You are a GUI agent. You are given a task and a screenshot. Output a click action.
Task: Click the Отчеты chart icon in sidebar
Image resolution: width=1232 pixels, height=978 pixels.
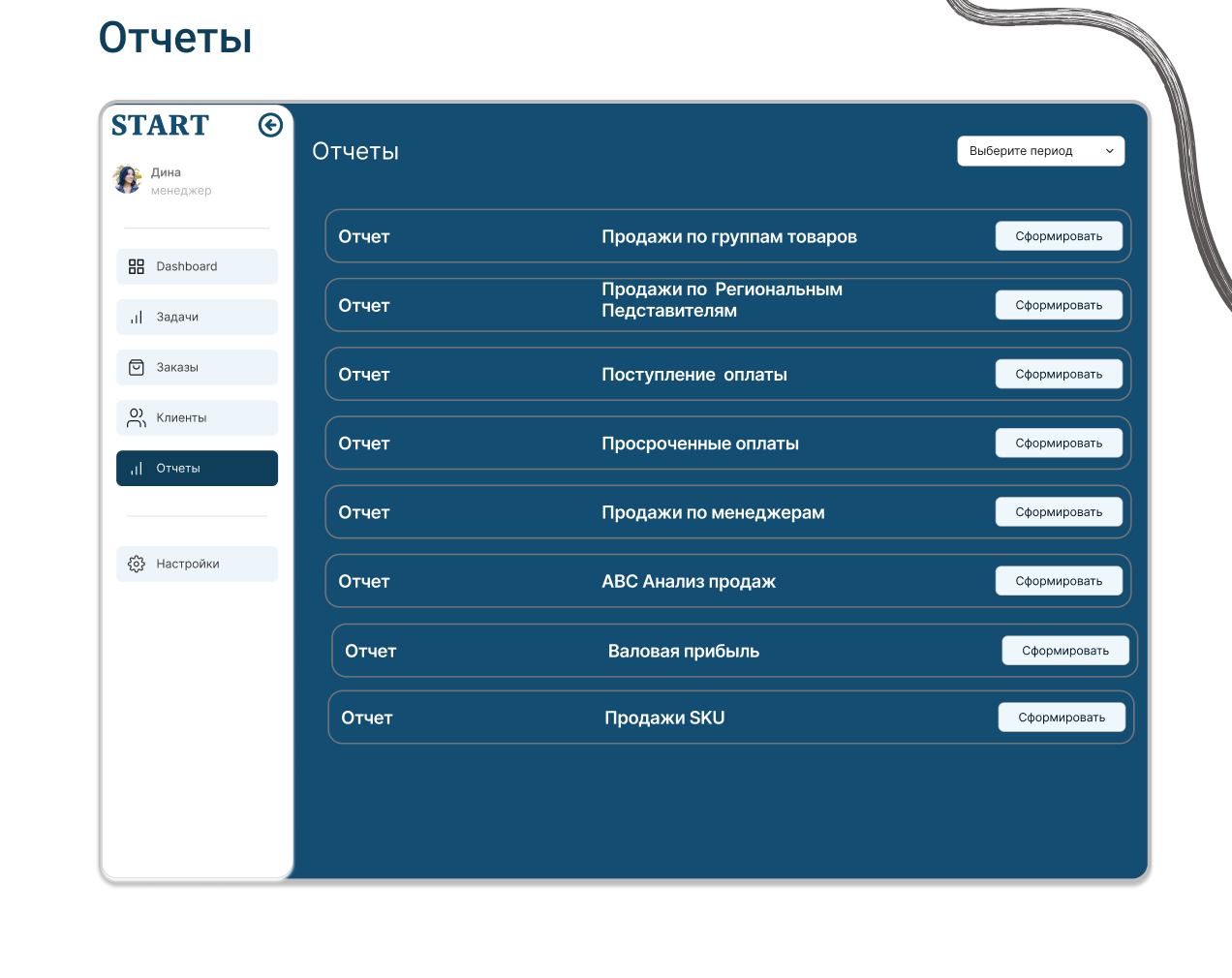[x=137, y=468]
